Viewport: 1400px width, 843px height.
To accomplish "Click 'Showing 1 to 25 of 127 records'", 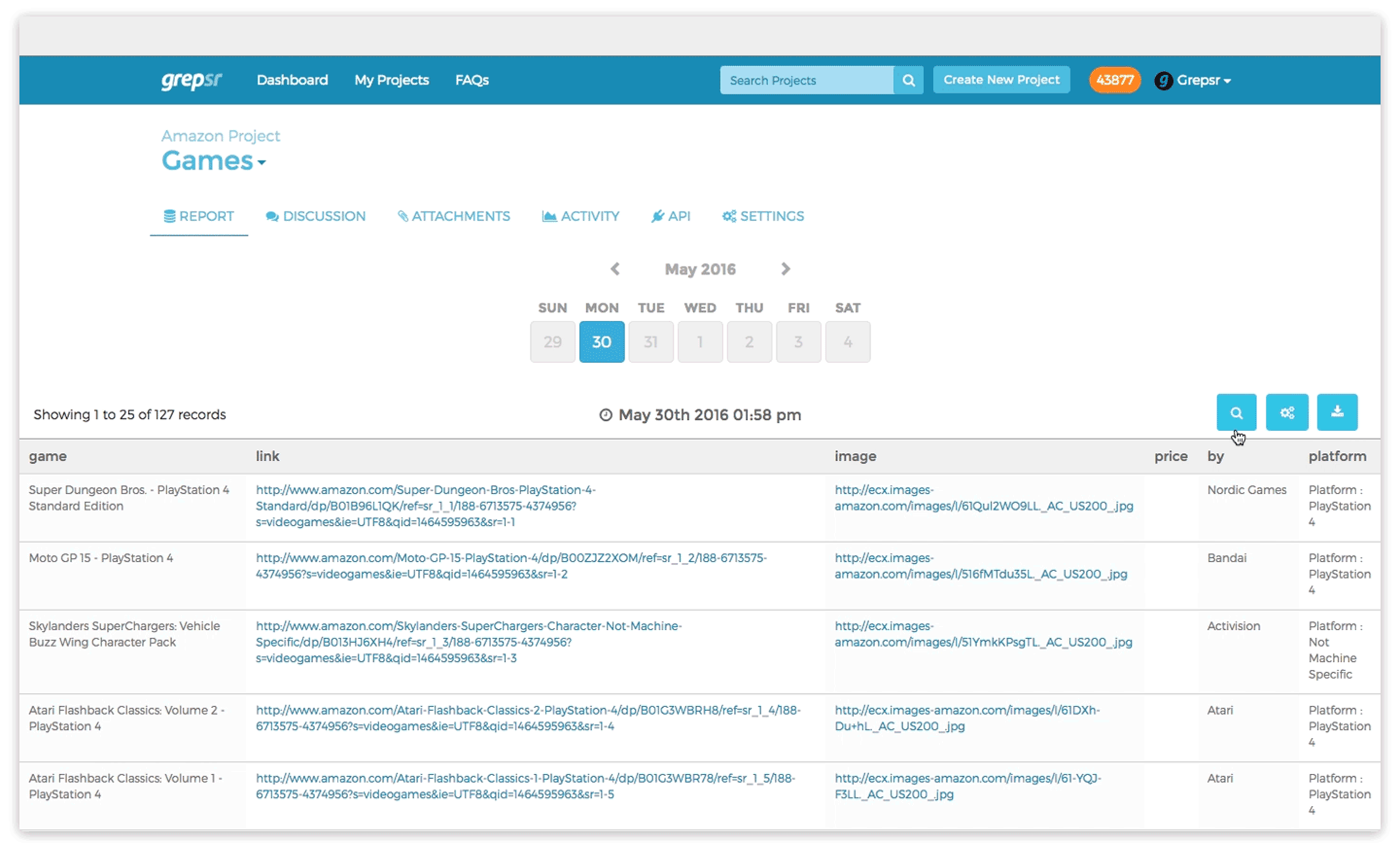I will (x=129, y=414).
